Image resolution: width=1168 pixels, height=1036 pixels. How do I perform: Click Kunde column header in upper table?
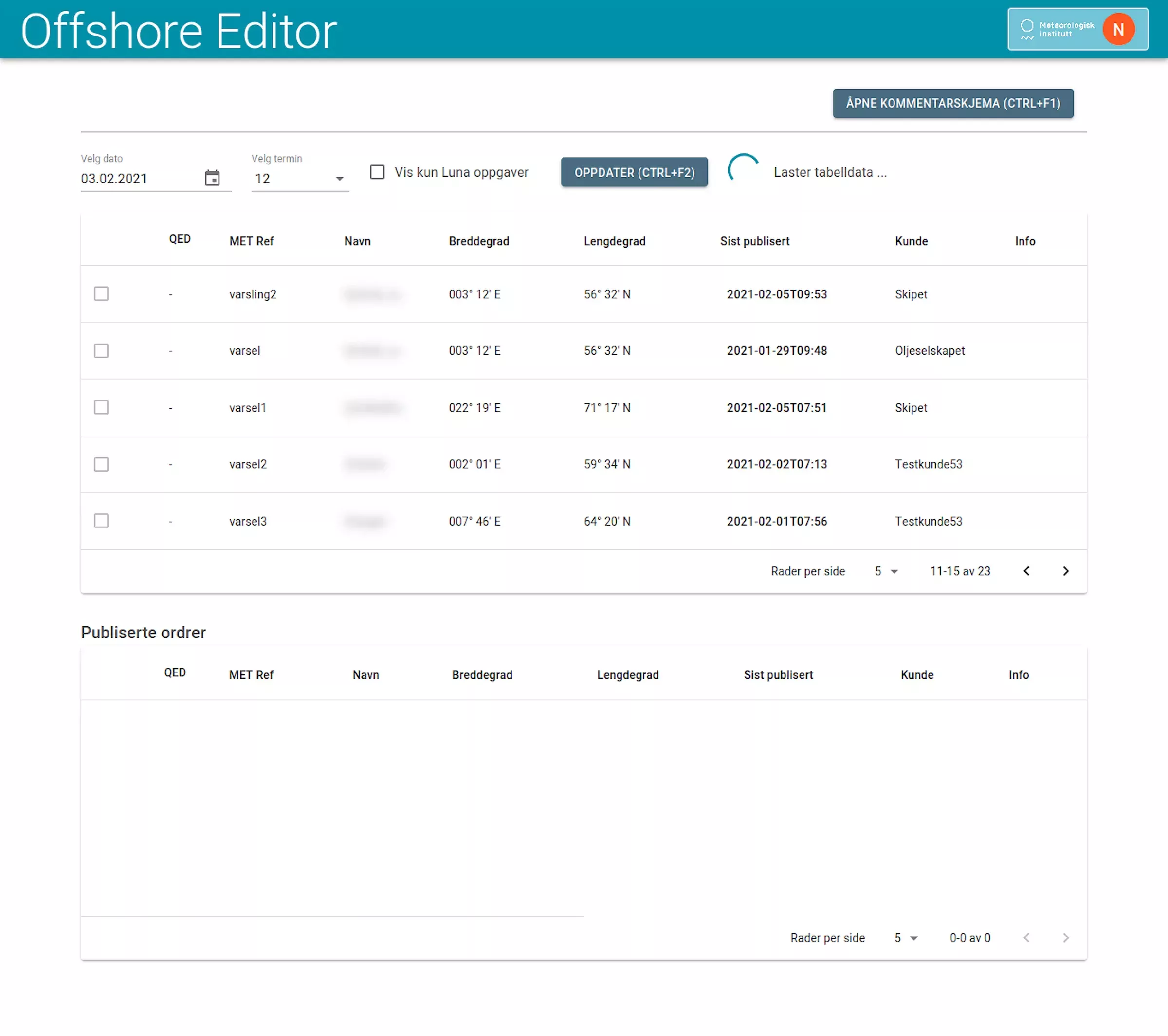tap(911, 241)
